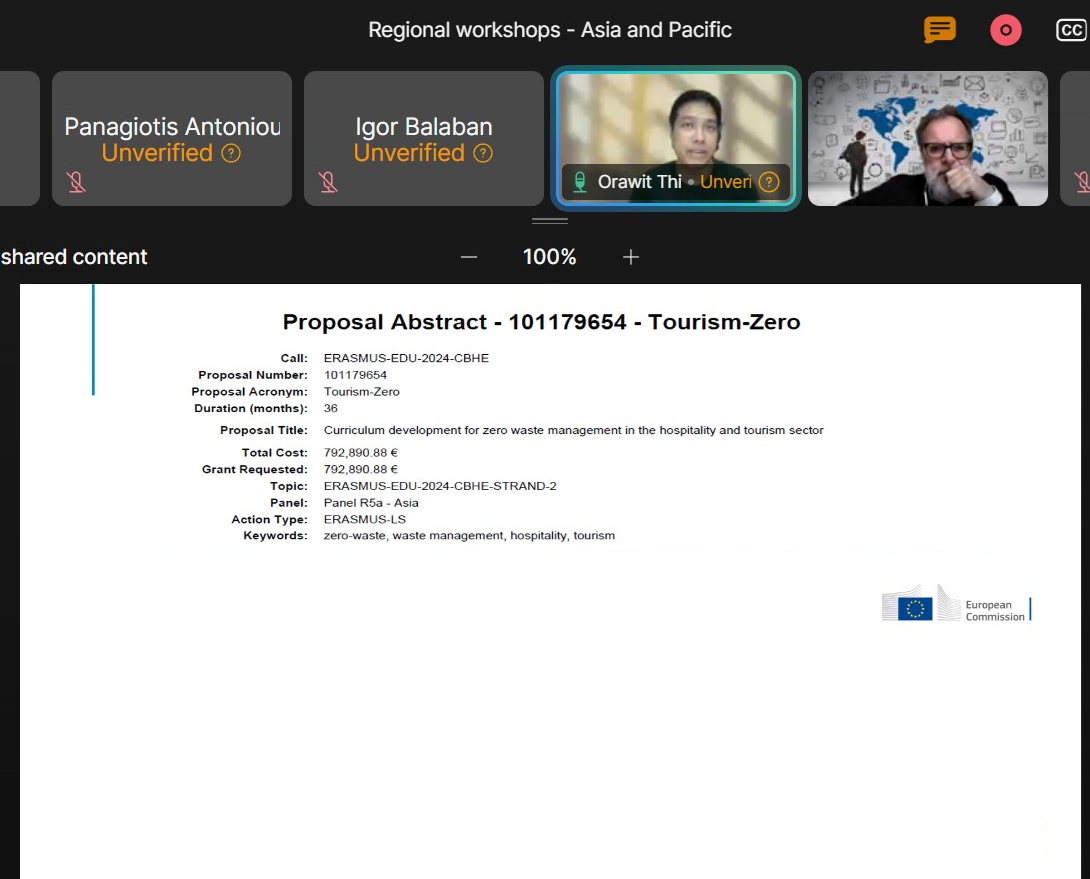This screenshot has width=1090, height=879.
Task: Click the Proposal Abstract heading in shared document
Action: (542, 322)
